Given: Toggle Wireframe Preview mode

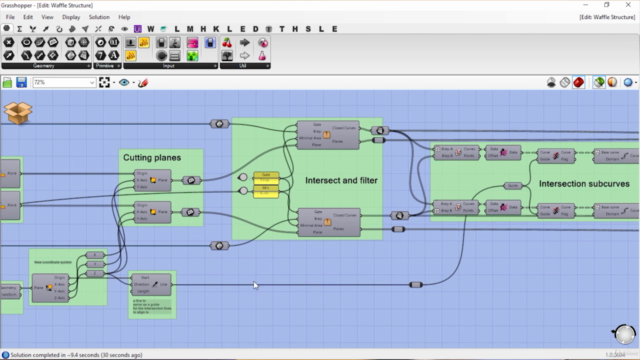Looking at the screenshot, I should click(565, 82).
